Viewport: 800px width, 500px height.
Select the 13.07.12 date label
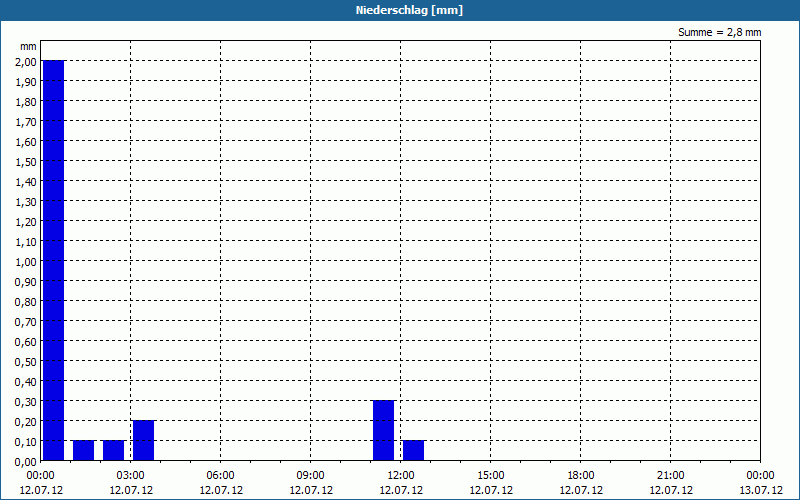761,490
